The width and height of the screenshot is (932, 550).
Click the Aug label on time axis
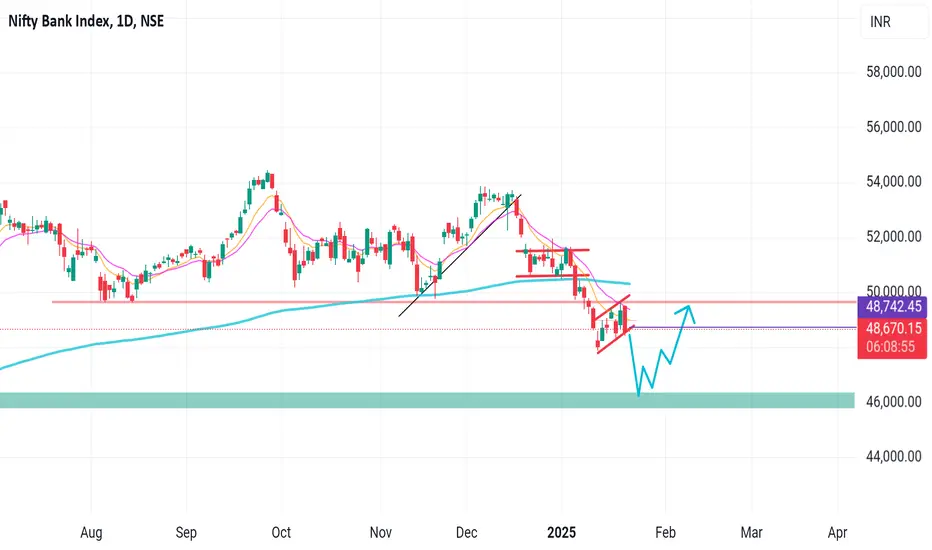coord(91,532)
